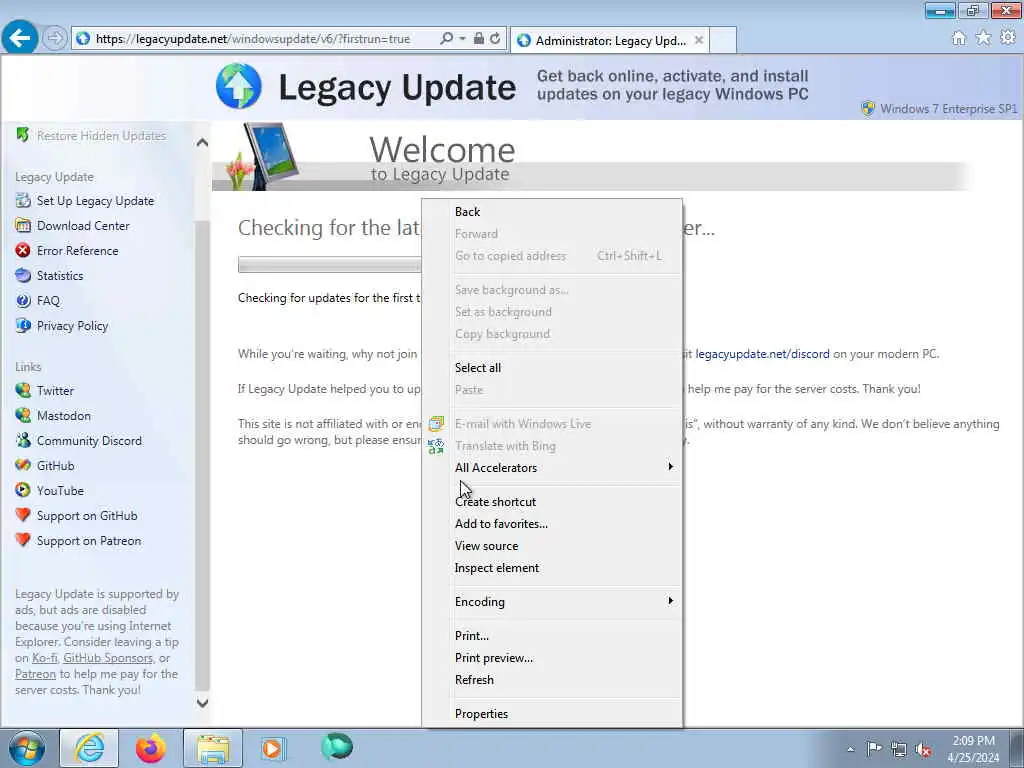The image size is (1024, 768).
Task: Click the Support on GitHub heart icon
Action: pyautogui.click(x=23, y=515)
